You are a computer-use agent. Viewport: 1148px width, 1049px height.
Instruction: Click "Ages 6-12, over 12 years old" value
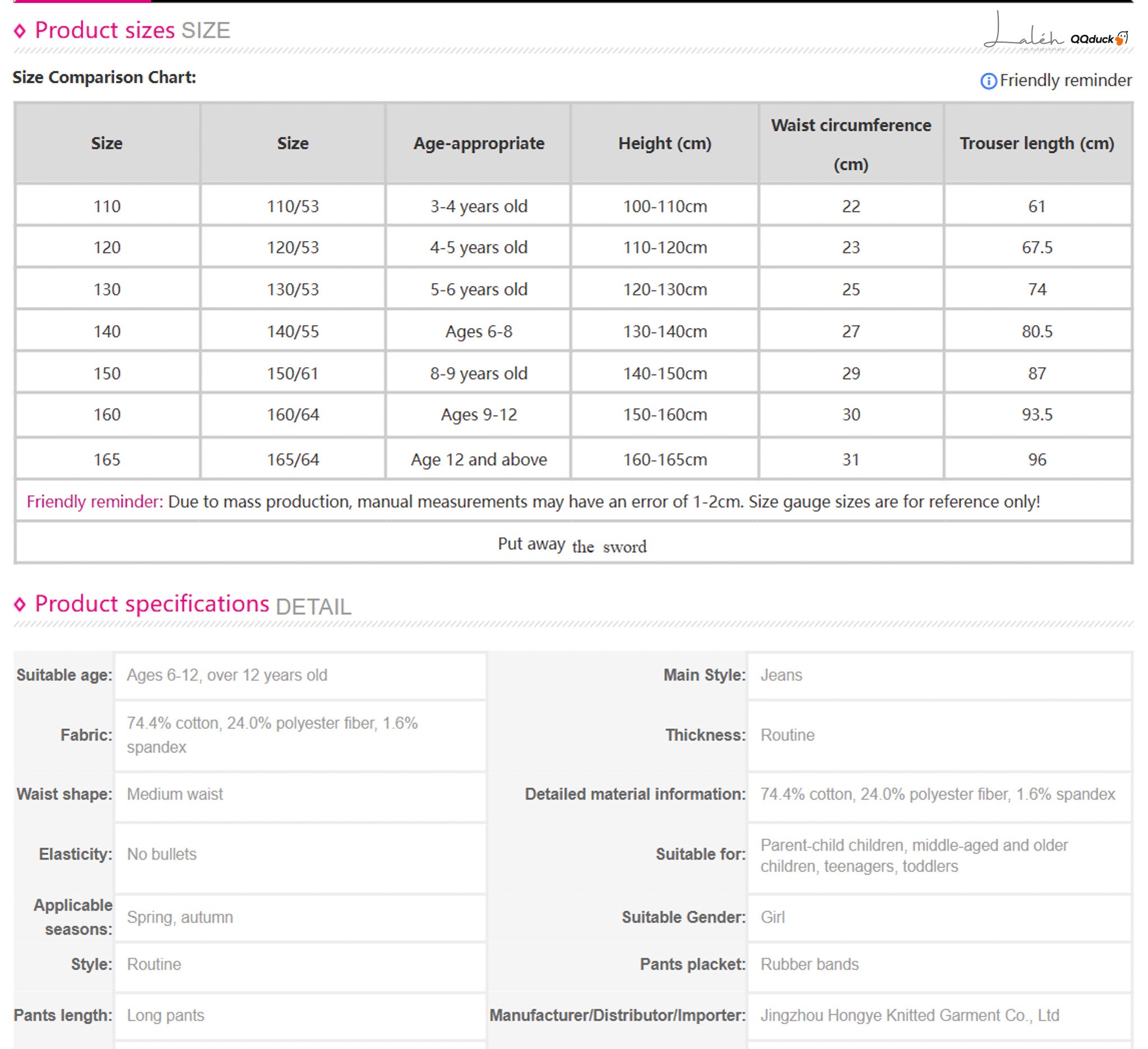pos(226,675)
